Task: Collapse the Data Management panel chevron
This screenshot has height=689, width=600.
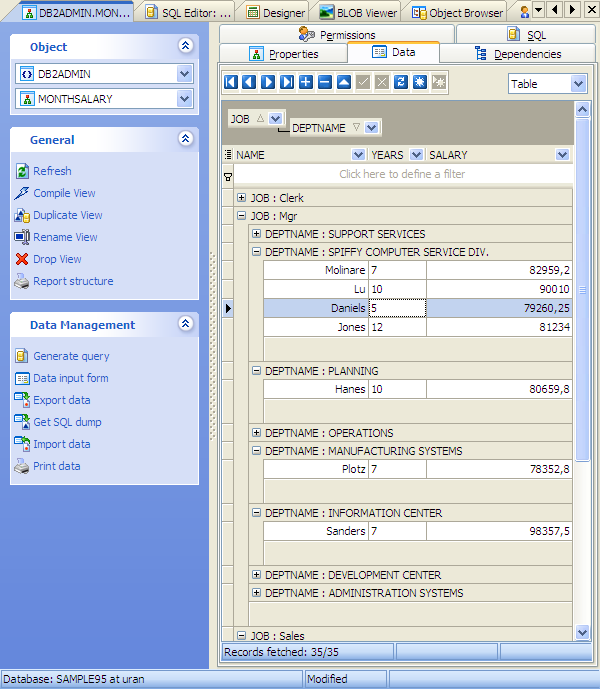Action: tap(185, 323)
